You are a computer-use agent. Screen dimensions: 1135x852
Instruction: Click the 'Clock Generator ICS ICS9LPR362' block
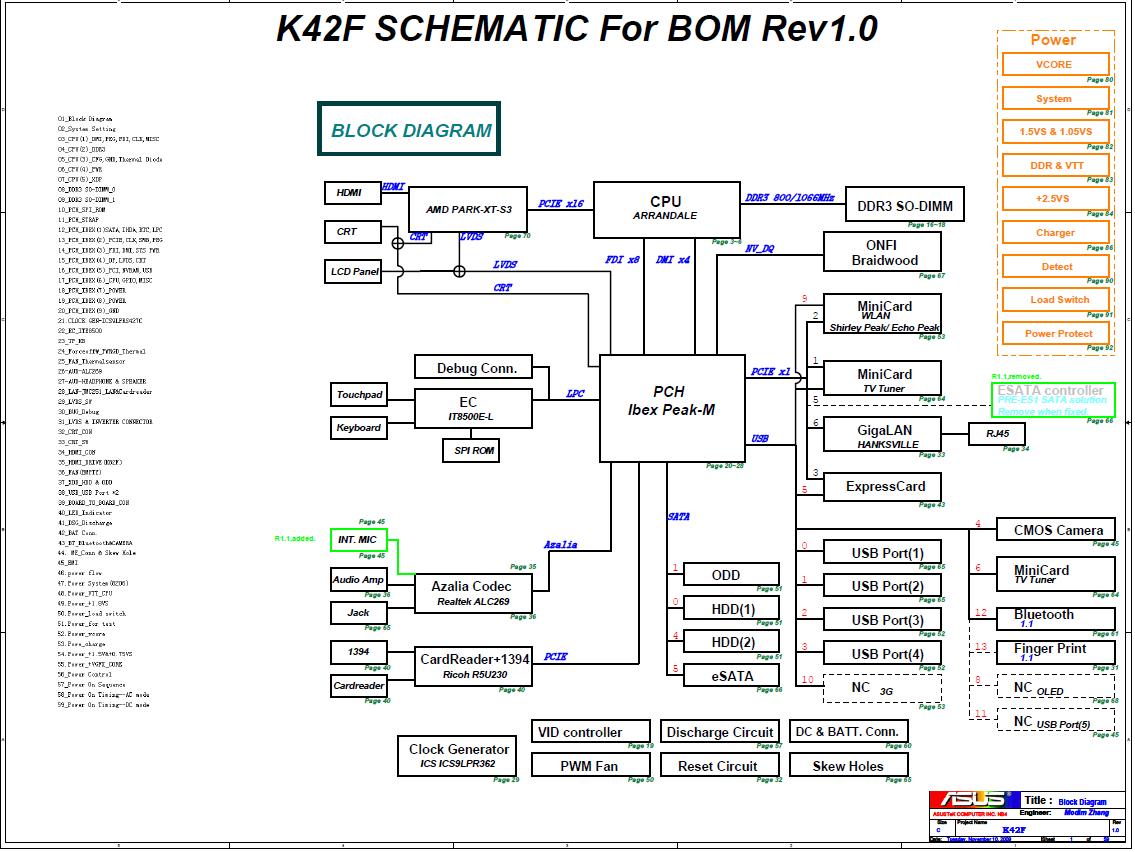point(457,756)
